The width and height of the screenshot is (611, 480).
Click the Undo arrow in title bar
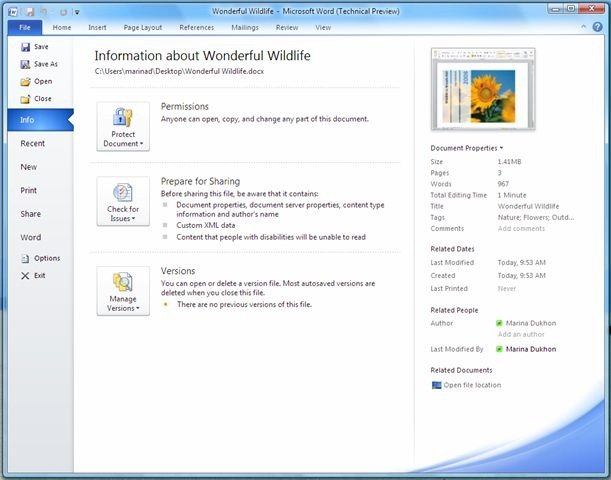[45, 12]
